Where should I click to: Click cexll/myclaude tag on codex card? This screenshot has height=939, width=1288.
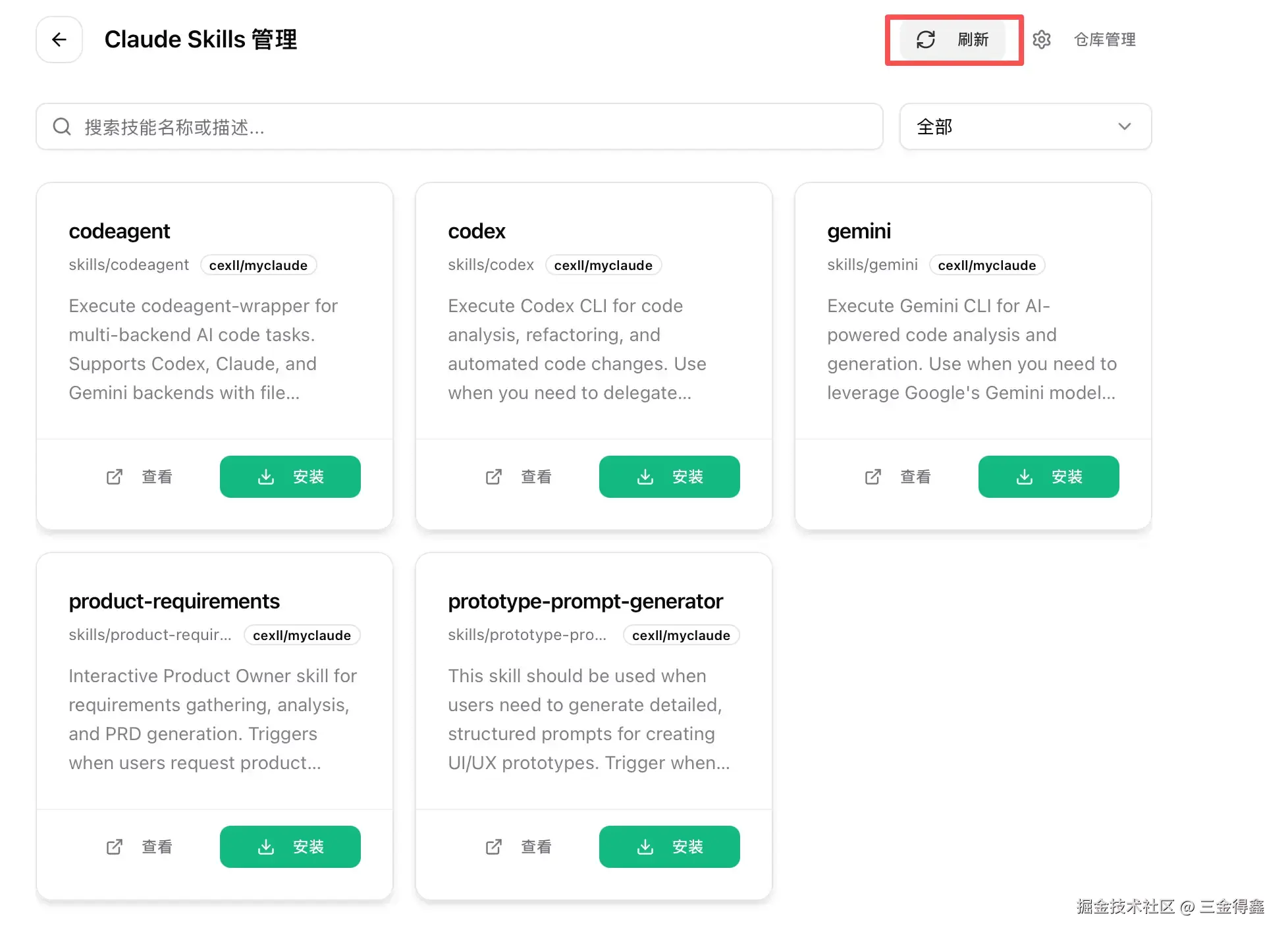(x=603, y=265)
